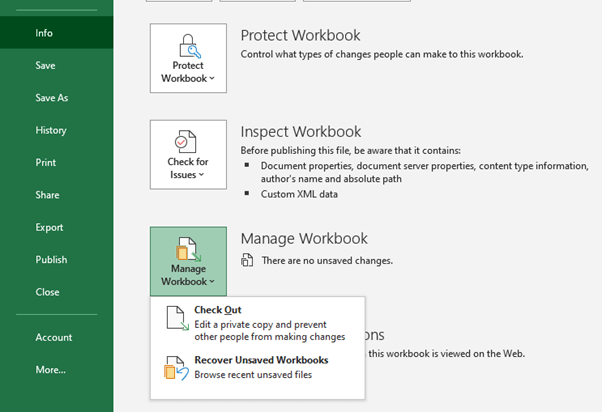Open the Share option in sidebar
This screenshot has width=602, height=412.
click(x=47, y=195)
